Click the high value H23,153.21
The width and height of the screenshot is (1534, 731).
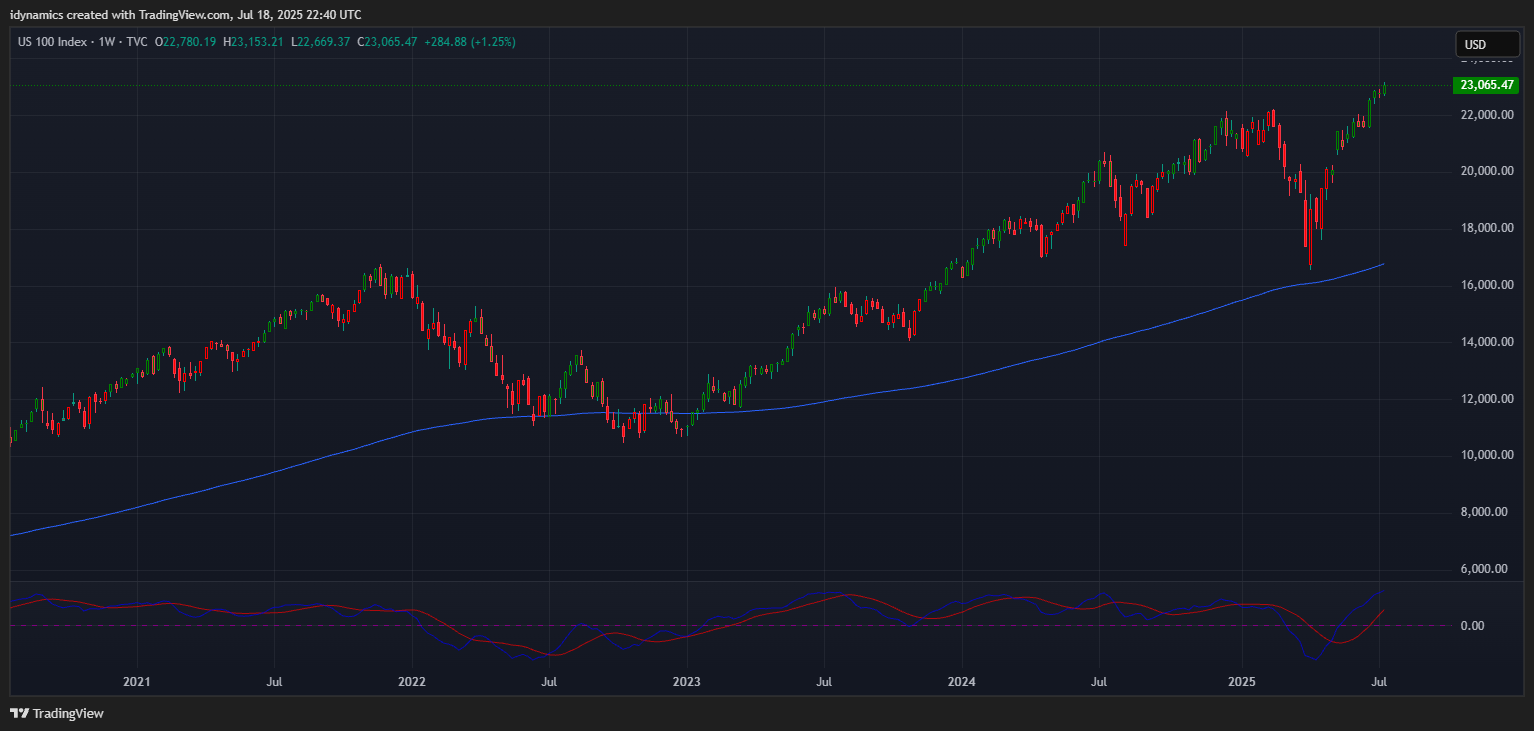click(x=254, y=42)
